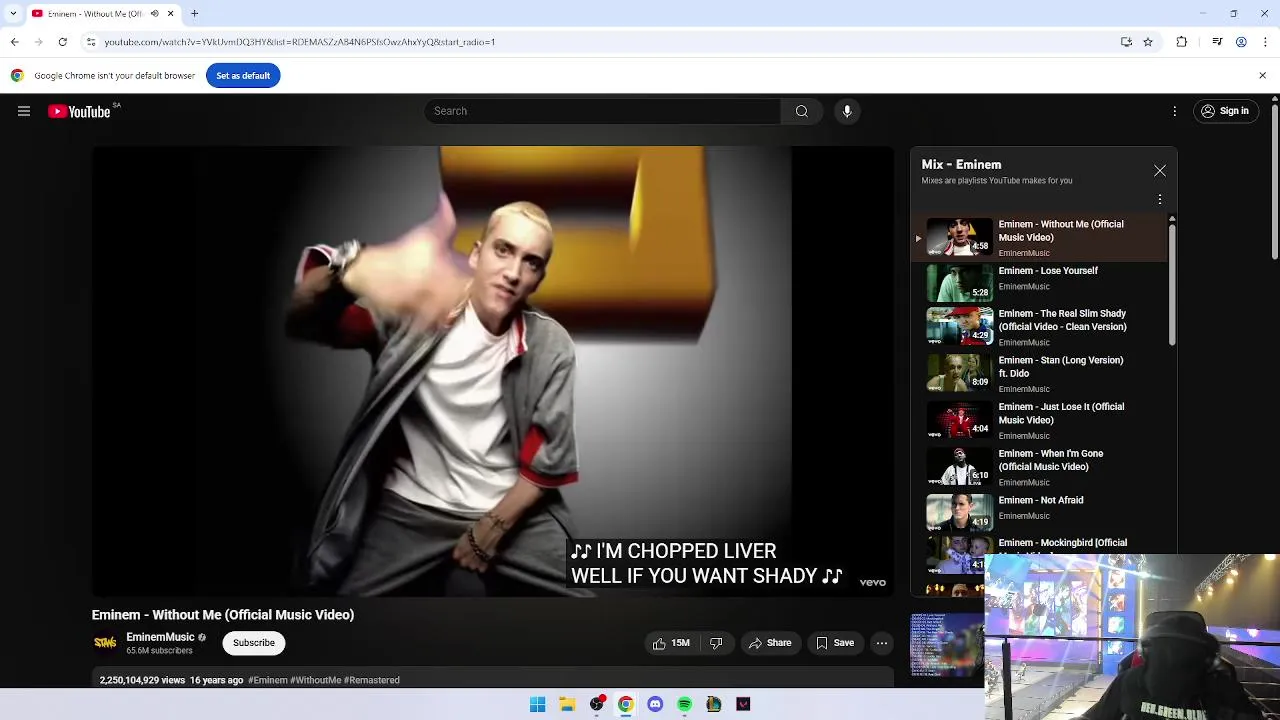This screenshot has width=1280, height=720.
Task: Click the EminemMusic channel avatar
Action: click(105, 643)
